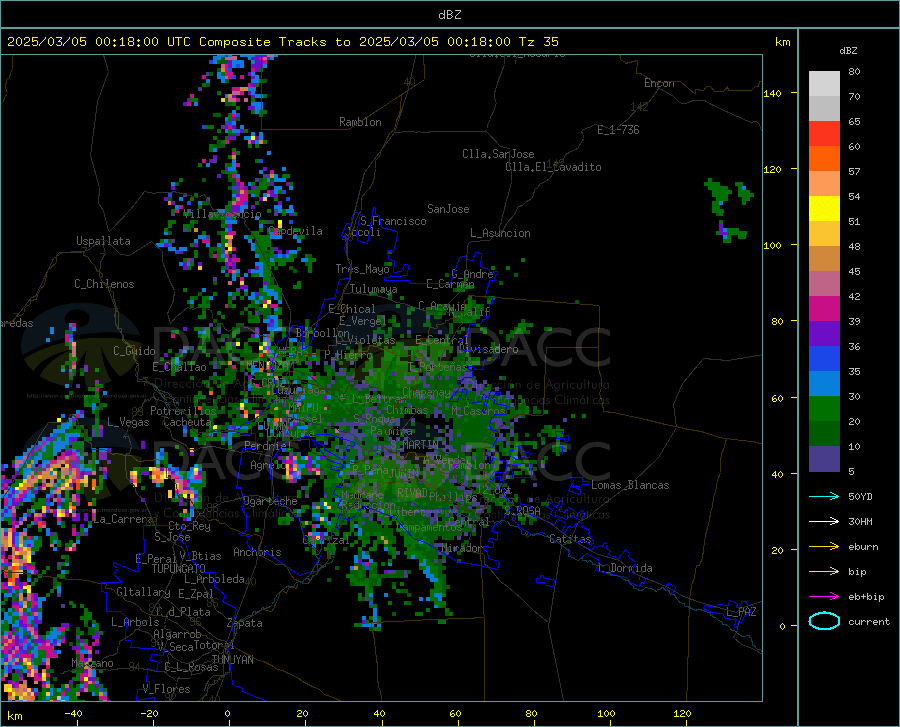900x727 pixels.
Task: Select the 42 dBZ magenta color swatch
Action: click(824, 309)
